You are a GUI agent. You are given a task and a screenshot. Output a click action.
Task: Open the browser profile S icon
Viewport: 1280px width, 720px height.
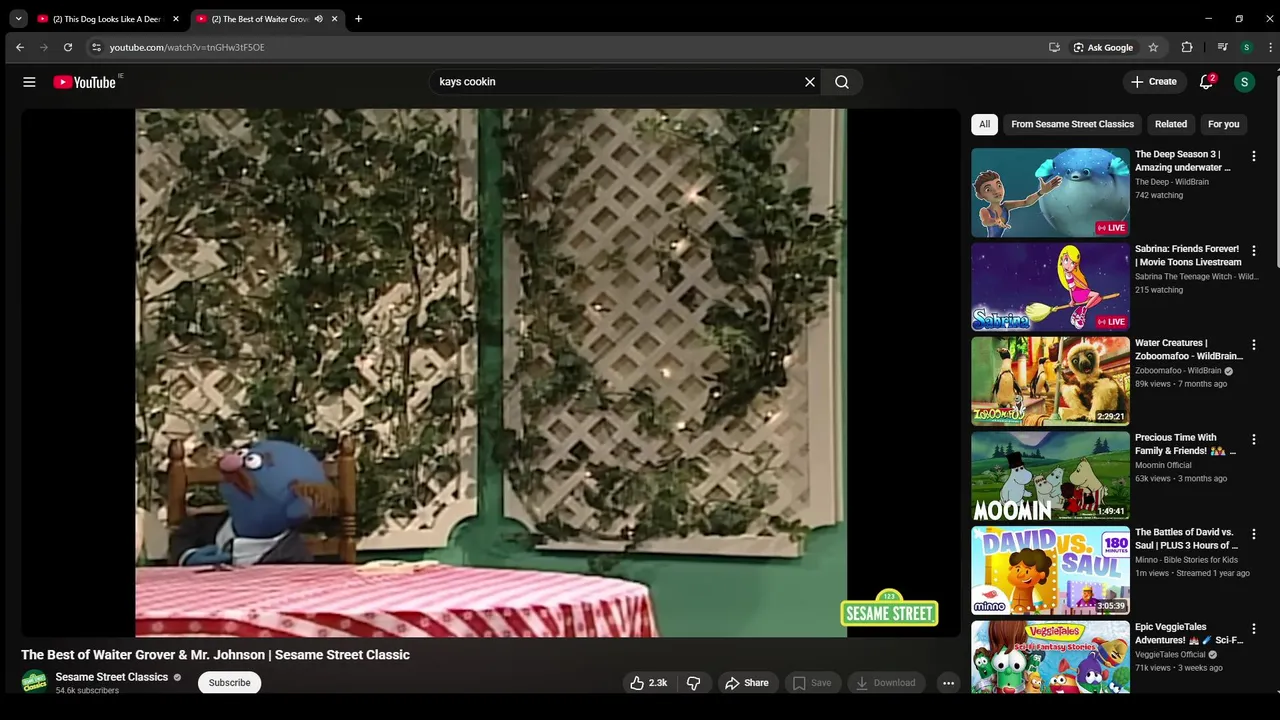[x=1246, y=47]
